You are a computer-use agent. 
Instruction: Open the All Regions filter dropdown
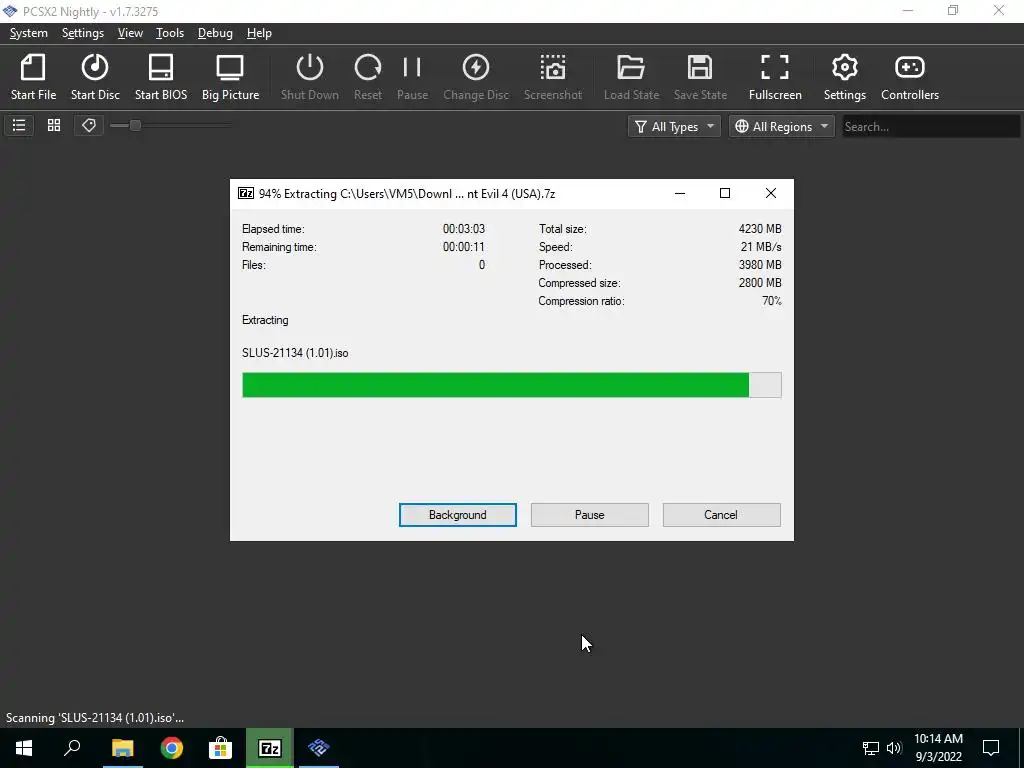pyautogui.click(x=782, y=126)
